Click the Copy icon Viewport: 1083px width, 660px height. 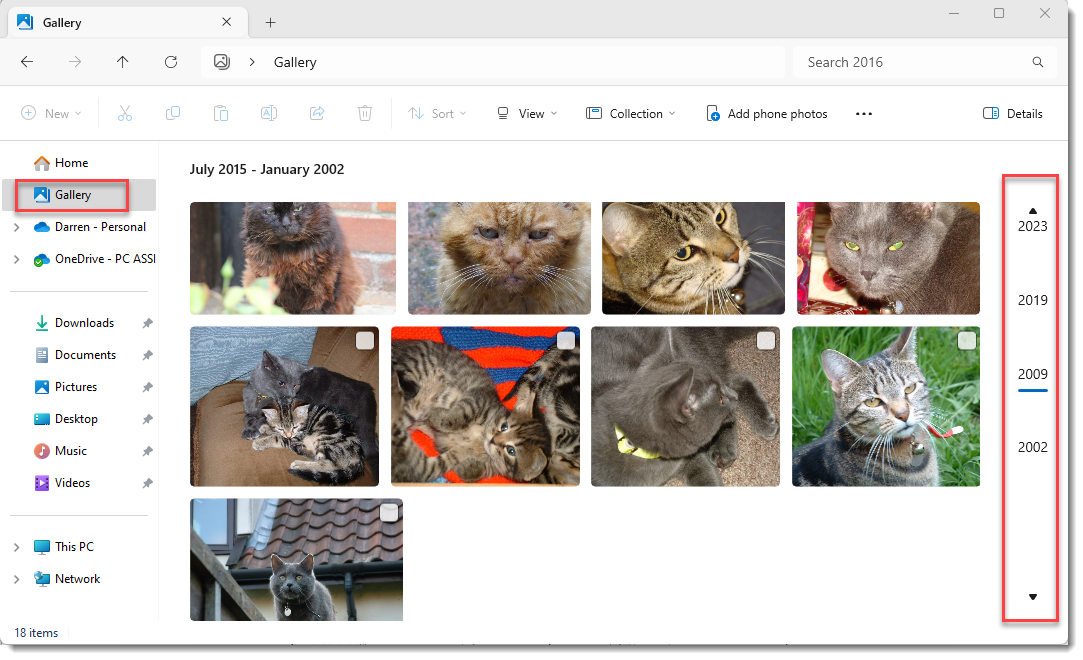tap(172, 113)
